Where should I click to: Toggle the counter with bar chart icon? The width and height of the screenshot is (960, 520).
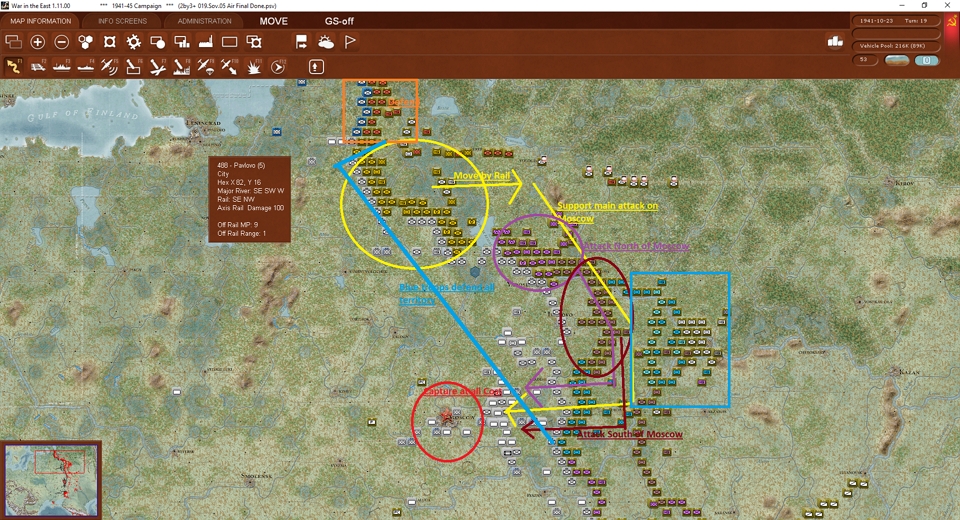pos(182,42)
